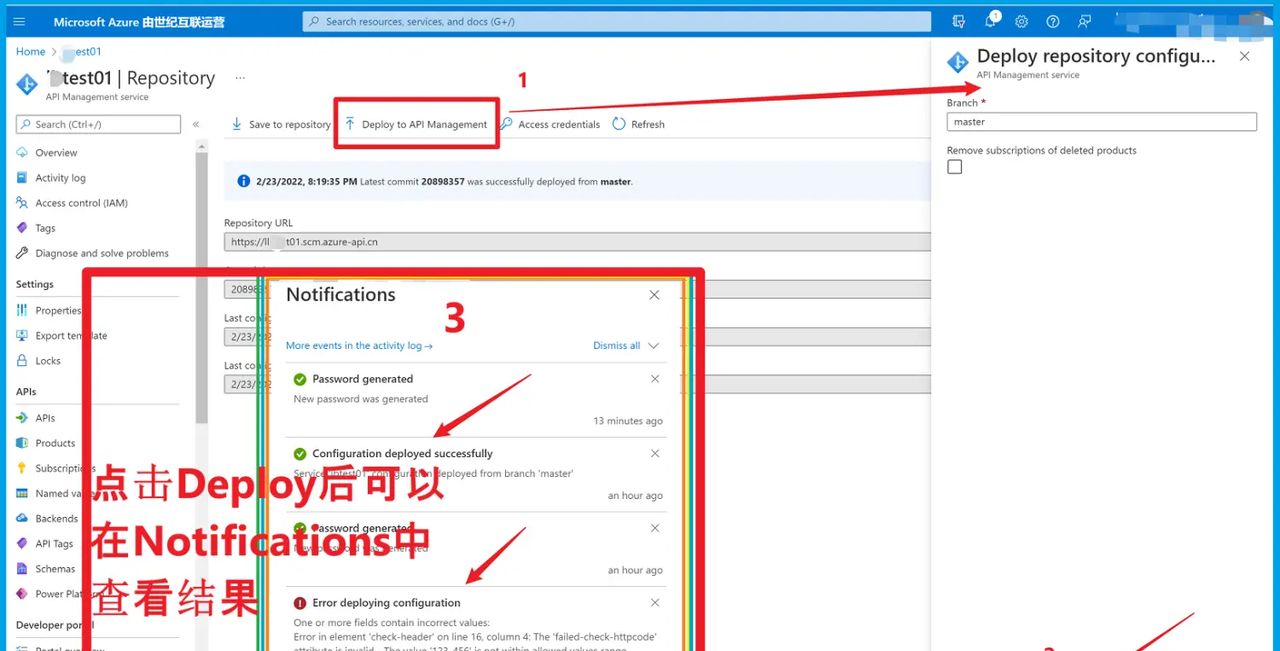
Task: Dismiss the Configuration deployed successfully notification
Action: tap(655, 453)
